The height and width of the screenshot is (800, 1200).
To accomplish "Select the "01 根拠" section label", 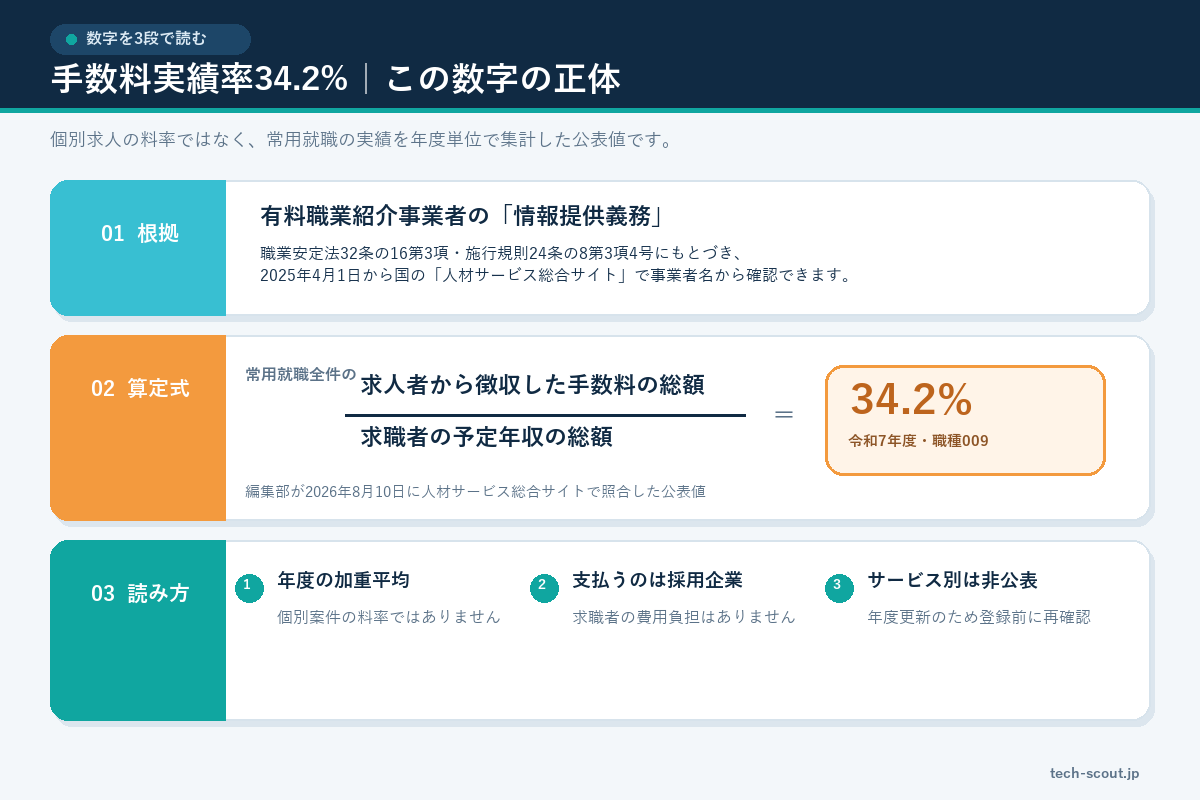I will pyautogui.click(x=139, y=233).
